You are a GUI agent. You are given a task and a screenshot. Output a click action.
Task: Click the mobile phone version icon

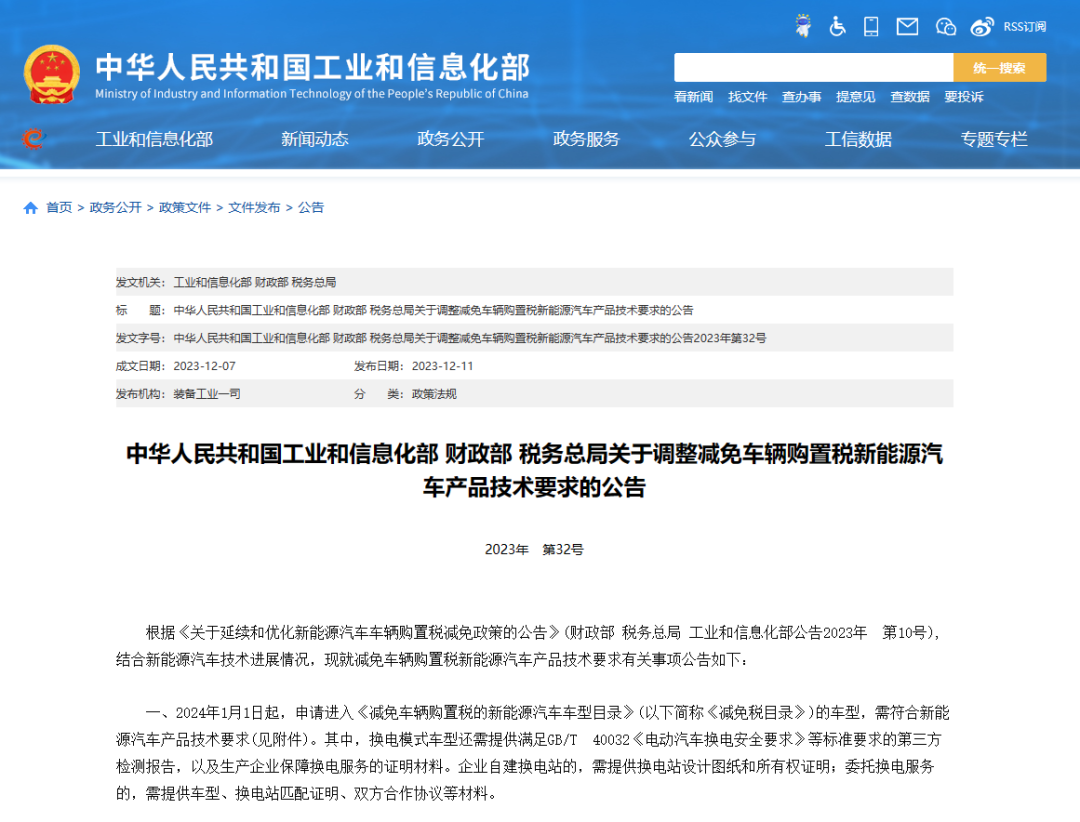pos(871,26)
